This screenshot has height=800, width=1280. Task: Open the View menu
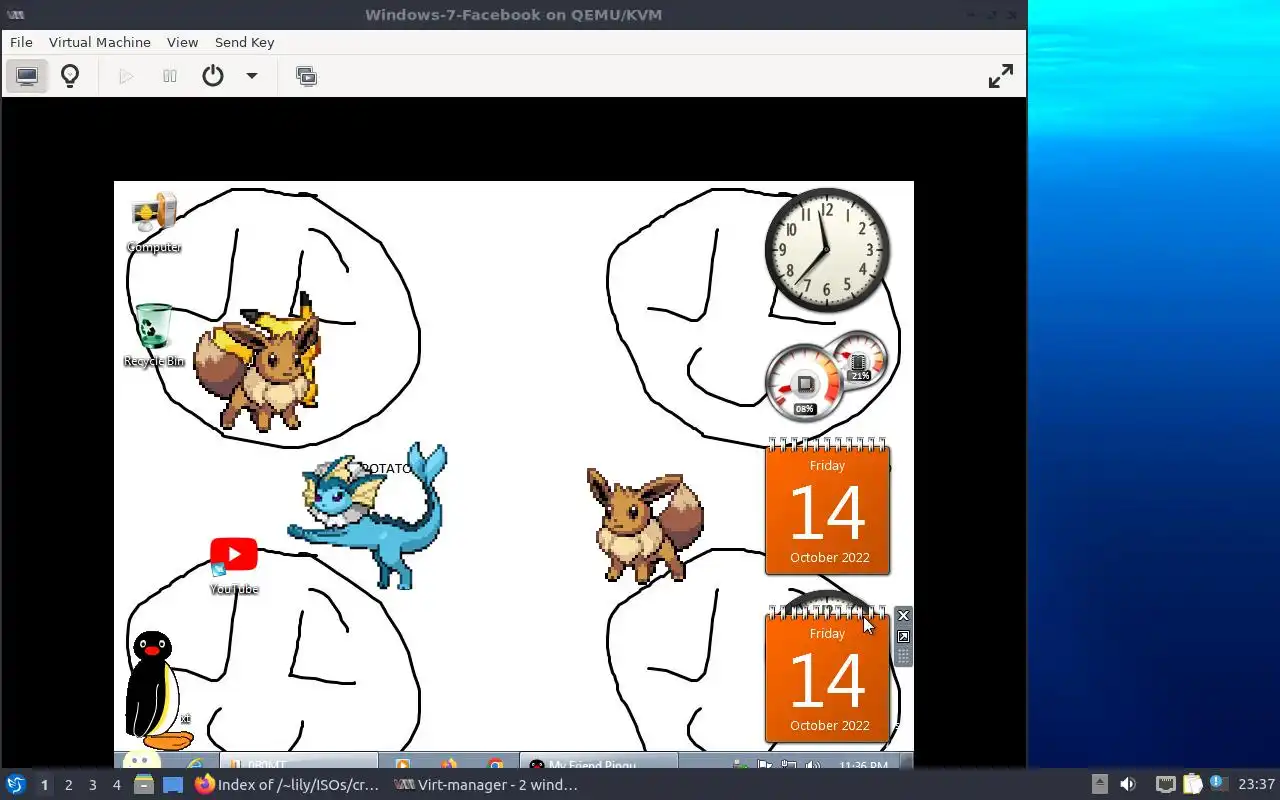point(183,42)
